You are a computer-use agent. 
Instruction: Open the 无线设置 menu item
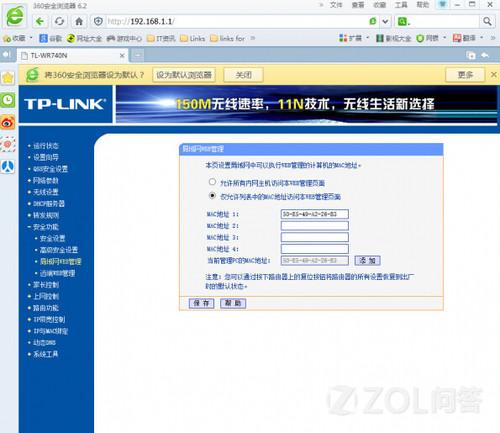click(45, 192)
